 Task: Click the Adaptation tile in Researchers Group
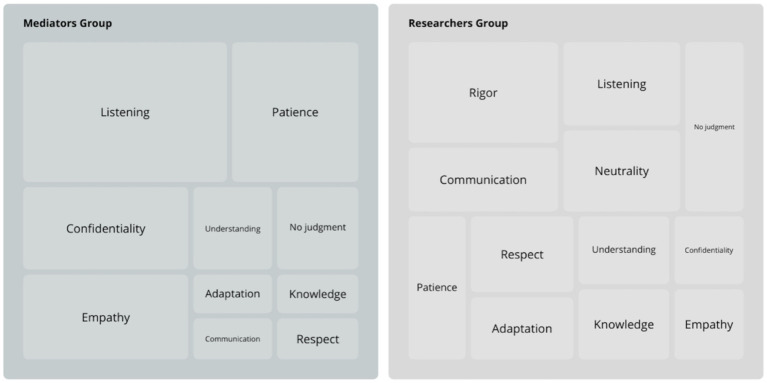tap(522, 328)
